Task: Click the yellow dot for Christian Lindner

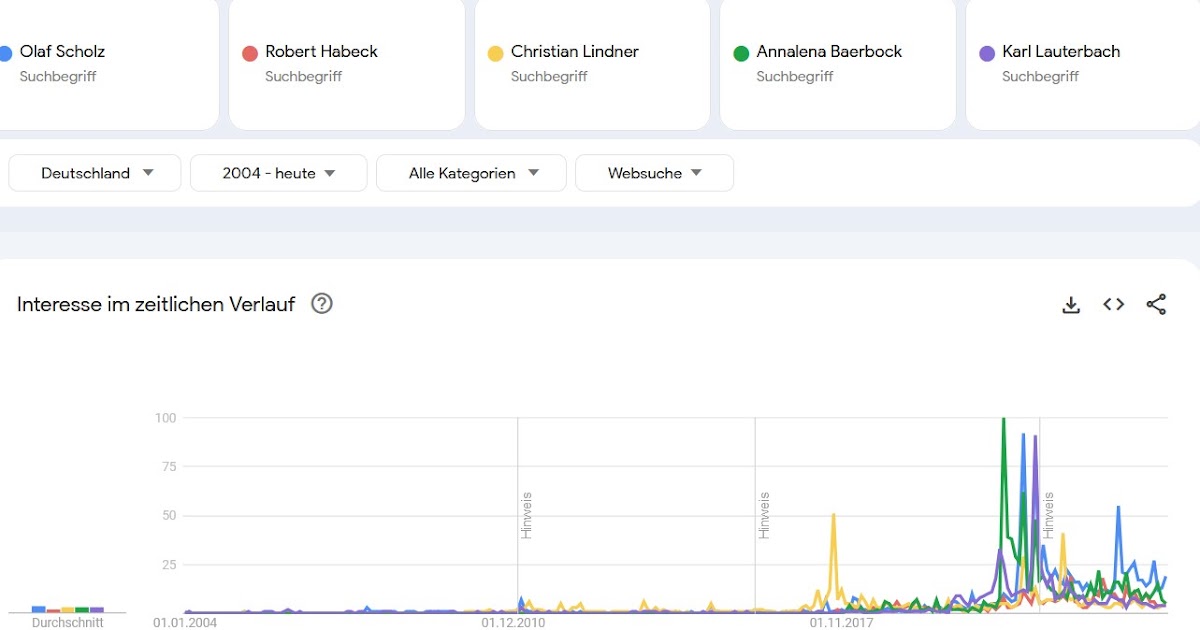Action: tap(495, 53)
